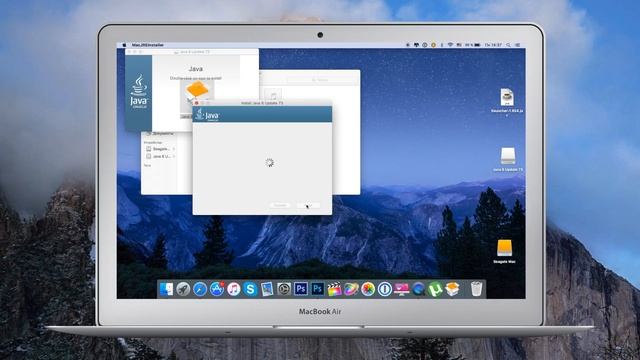
Task: Open Preview icon in the Dock
Action: tap(267, 289)
